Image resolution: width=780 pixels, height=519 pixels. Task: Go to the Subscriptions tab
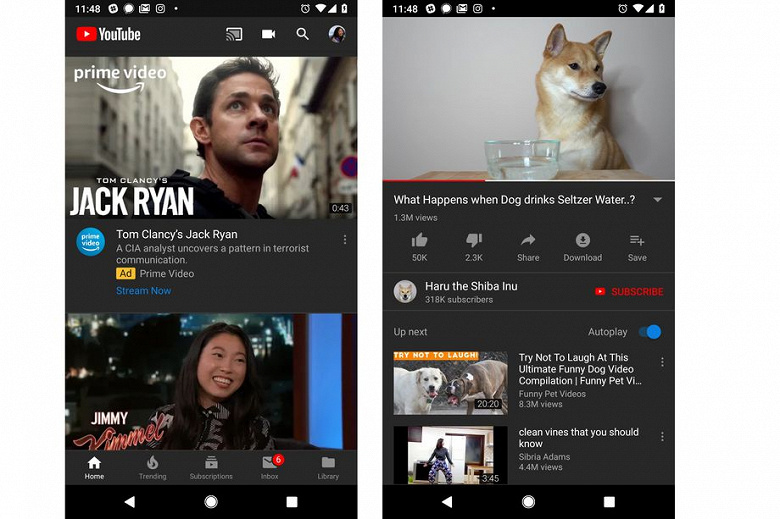[211, 468]
